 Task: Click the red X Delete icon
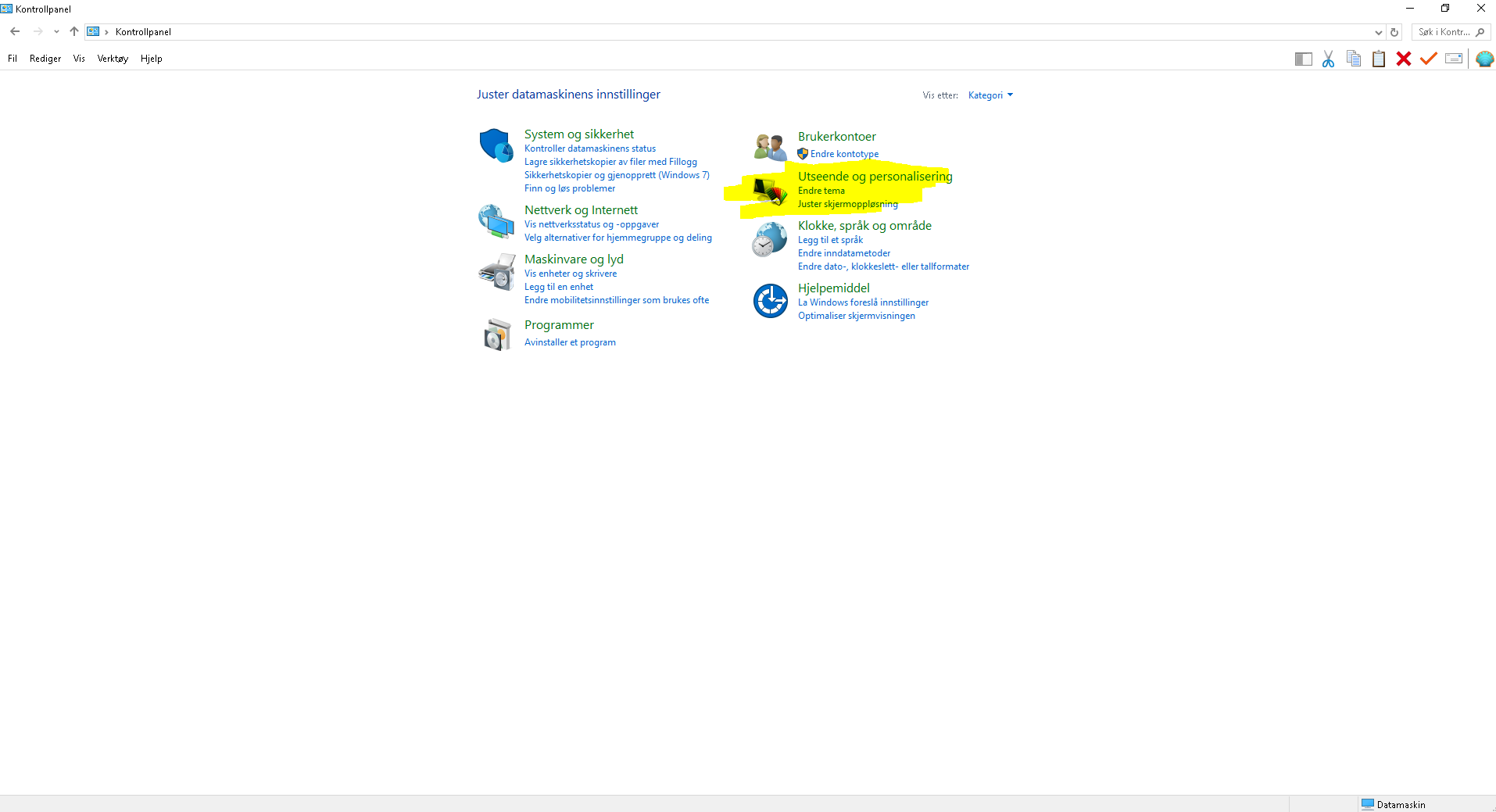pyautogui.click(x=1404, y=59)
